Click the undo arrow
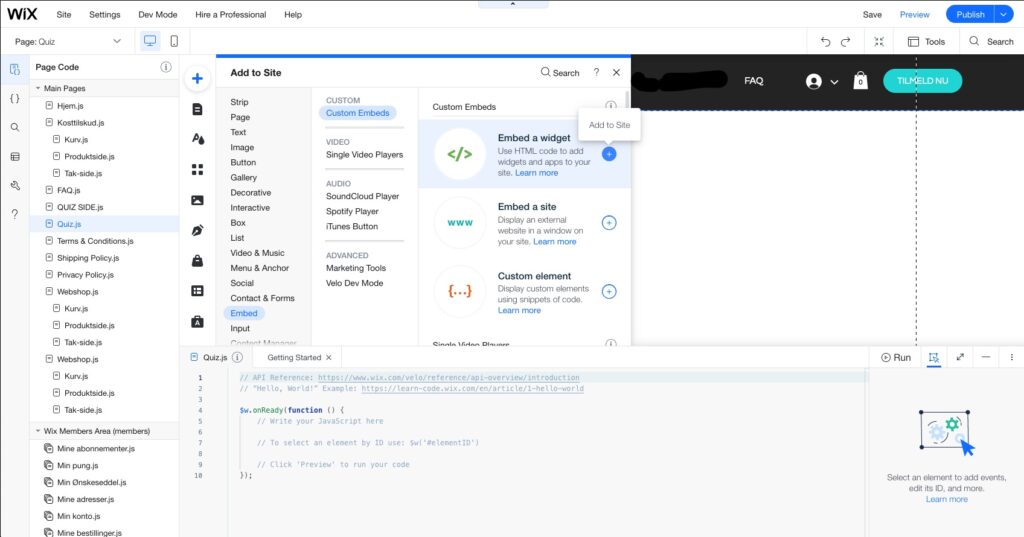 (x=825, y=41)
